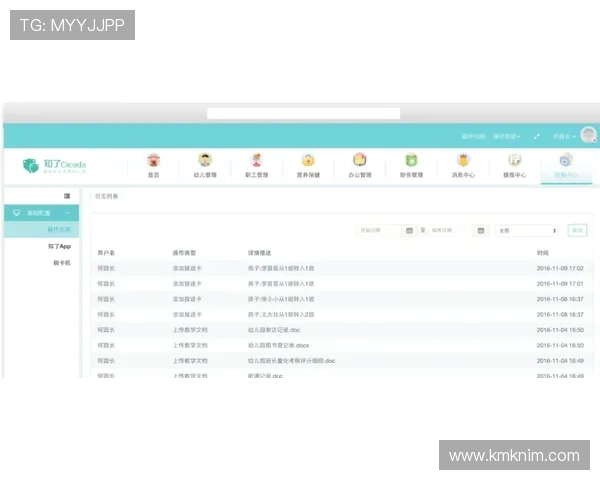Open the school selector dropdown in header
The width and height of the screenshot is (600, 480).
click(507, 136)
